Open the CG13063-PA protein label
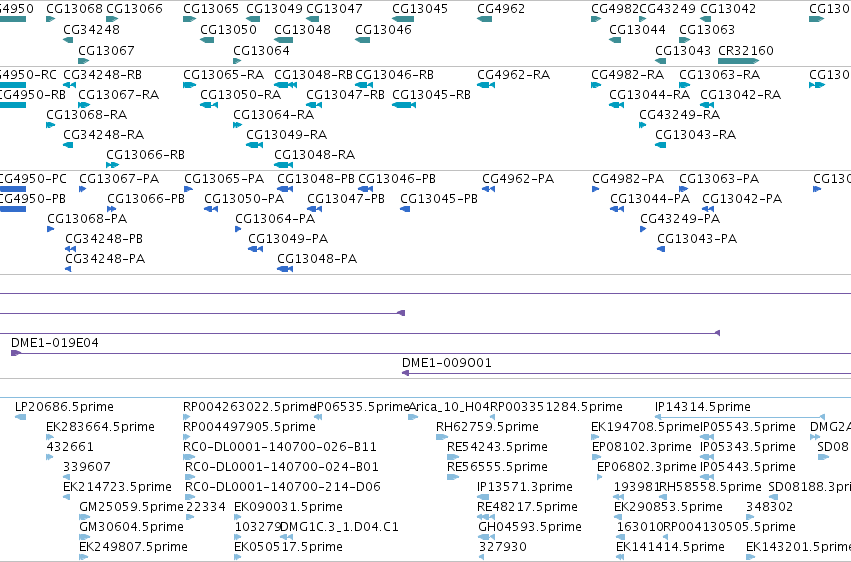Screen dimensions: 851x562 (719, 179)
